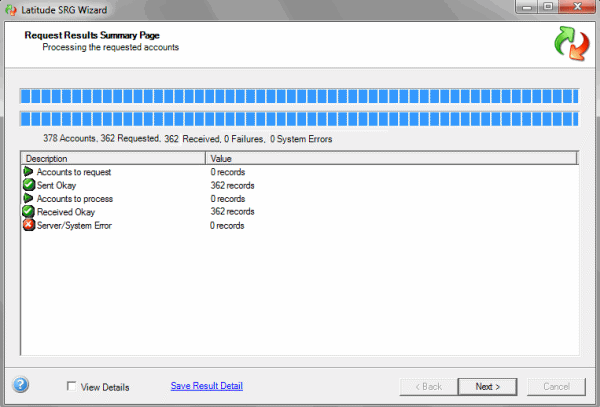Click the 362 records value for Sent Okay
This screenshot has height=407, width=600.
pyautogui.click(x=232, y=186)
